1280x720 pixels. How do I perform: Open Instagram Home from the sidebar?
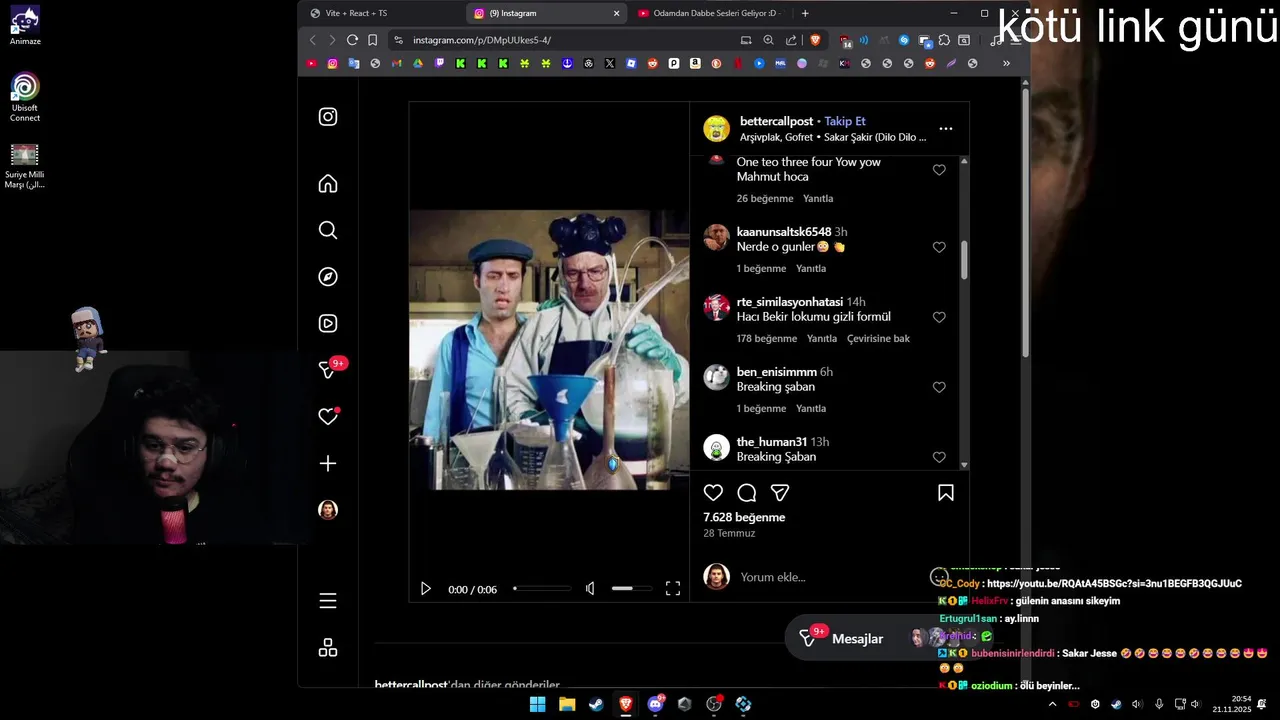click(x=328, y=184)
